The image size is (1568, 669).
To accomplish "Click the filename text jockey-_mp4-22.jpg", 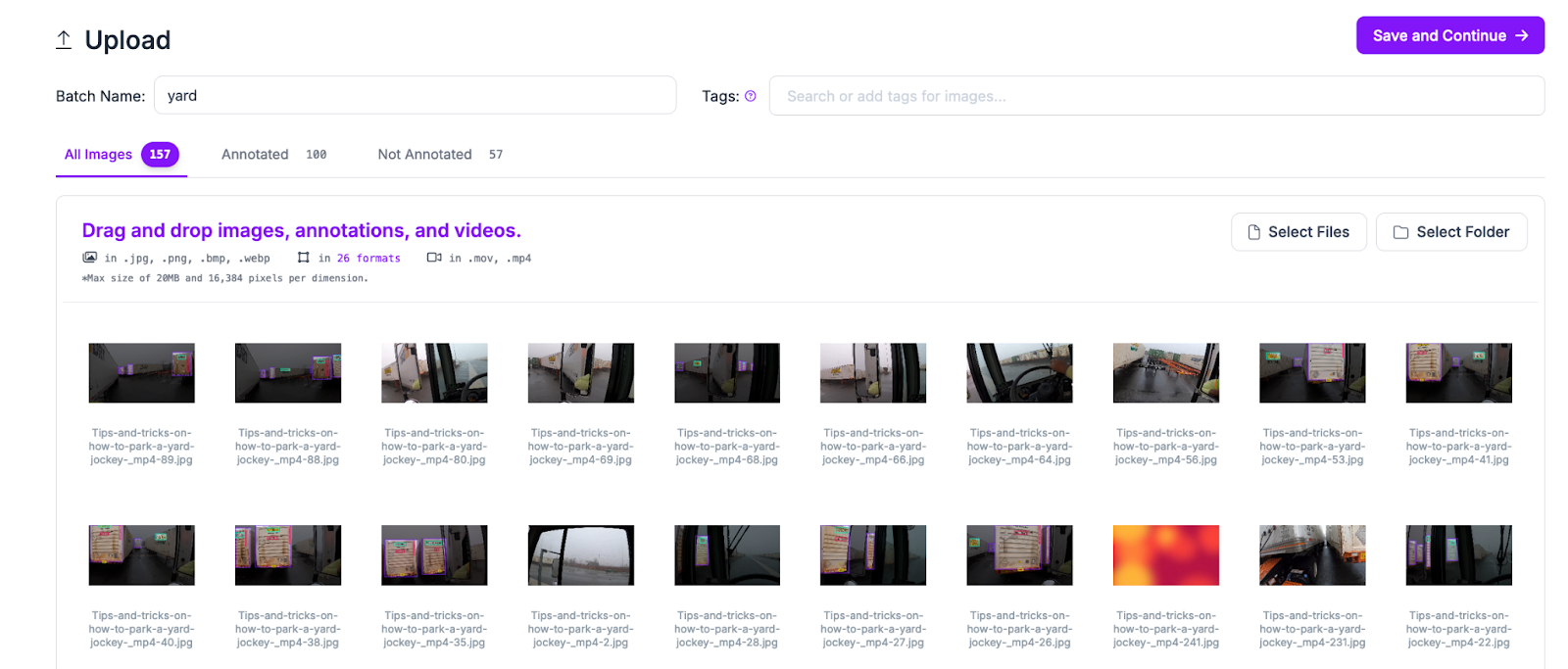I will tap(1459, 643).
